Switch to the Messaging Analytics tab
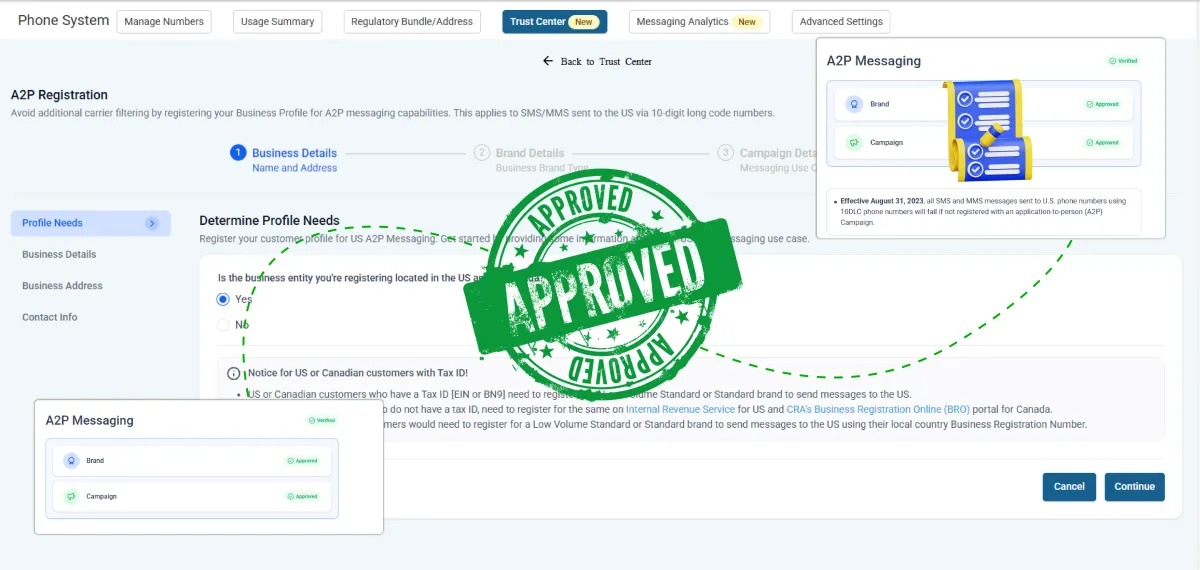Image resolution: width=1200 pixels, height=570 pixels. click(699, 22)
